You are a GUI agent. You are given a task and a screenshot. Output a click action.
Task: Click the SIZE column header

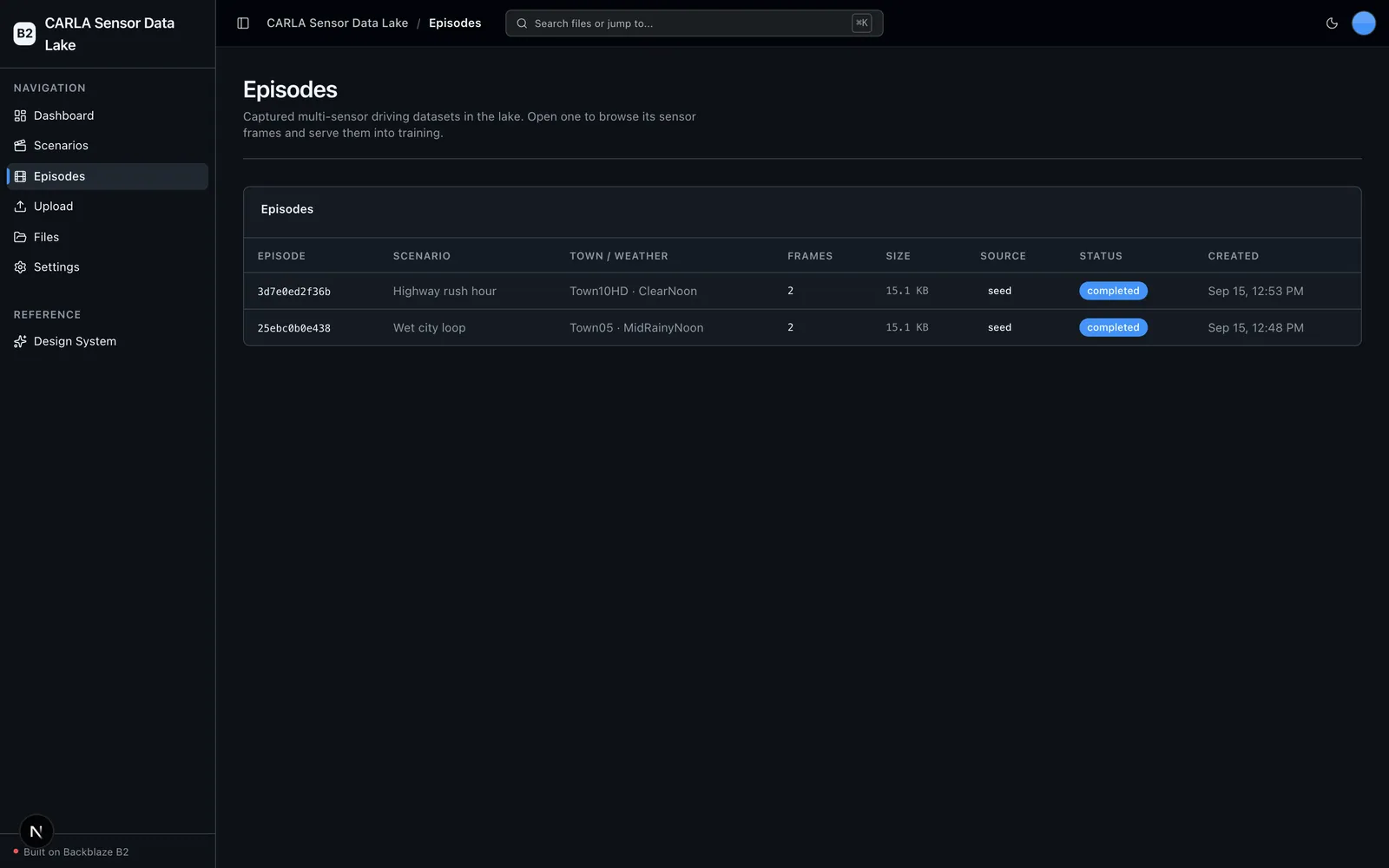click(x=898, y=256)
